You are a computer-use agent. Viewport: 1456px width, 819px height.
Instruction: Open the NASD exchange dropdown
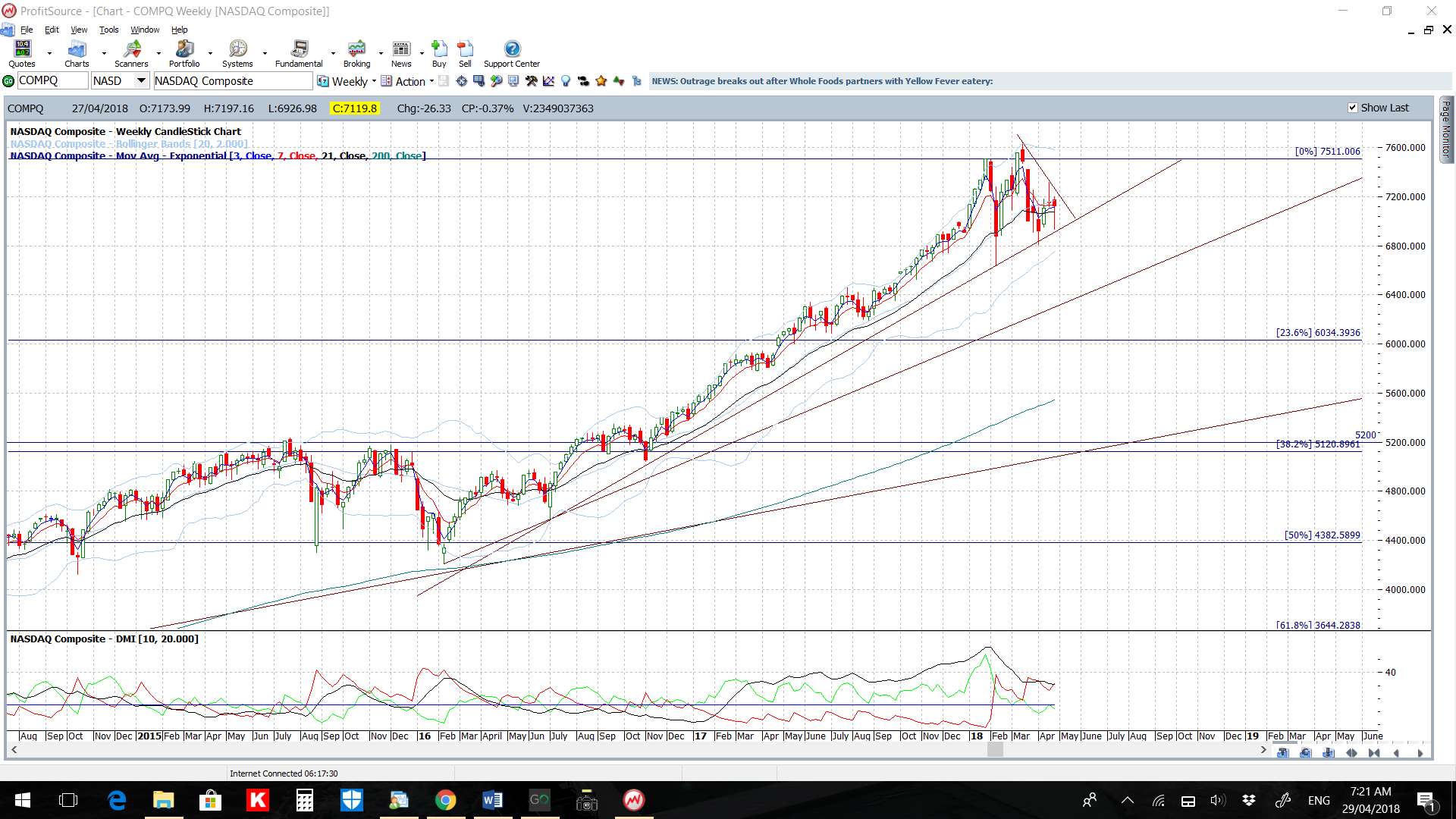(x=141, y=81)
